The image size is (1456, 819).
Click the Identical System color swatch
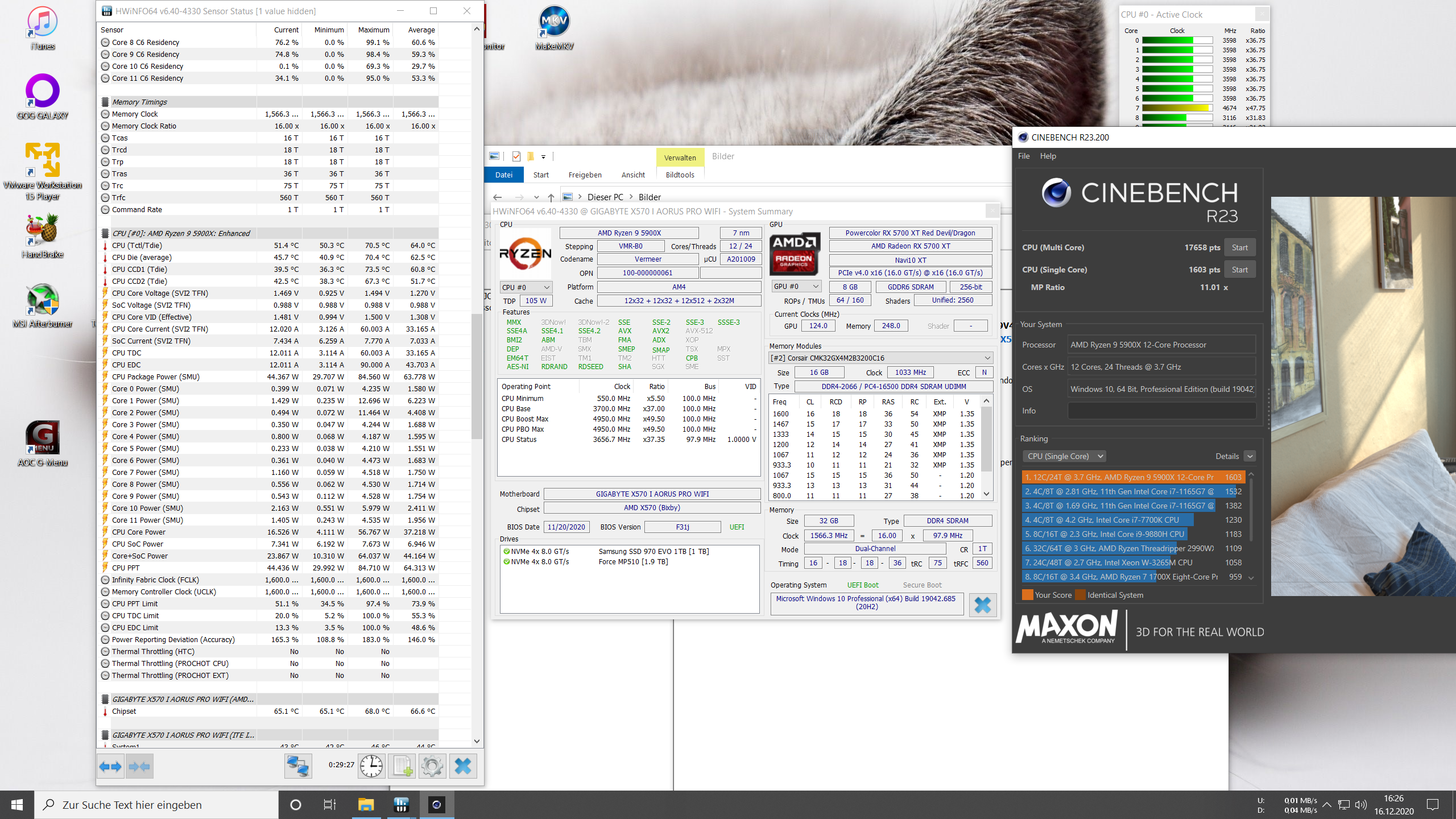1079,595
